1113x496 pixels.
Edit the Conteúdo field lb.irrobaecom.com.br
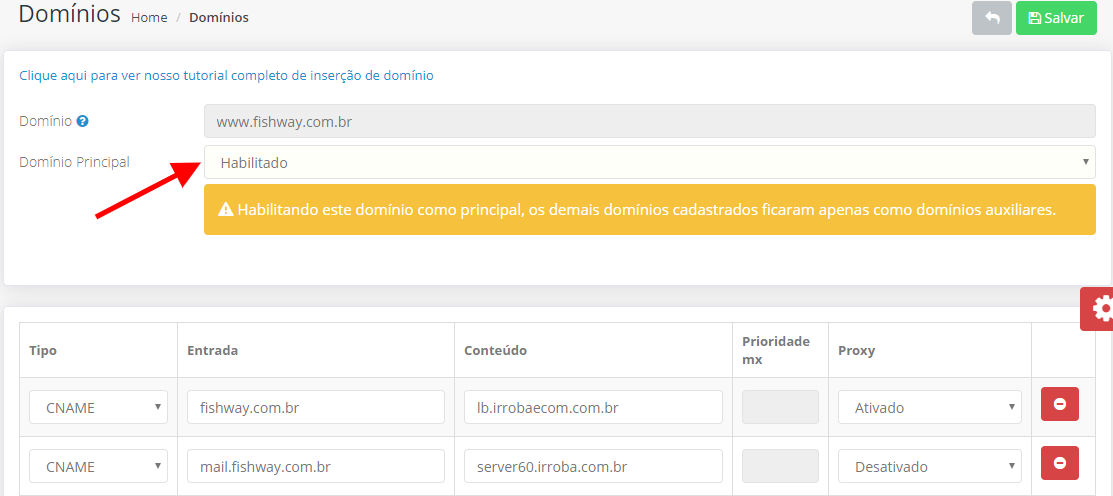[593, 407]
